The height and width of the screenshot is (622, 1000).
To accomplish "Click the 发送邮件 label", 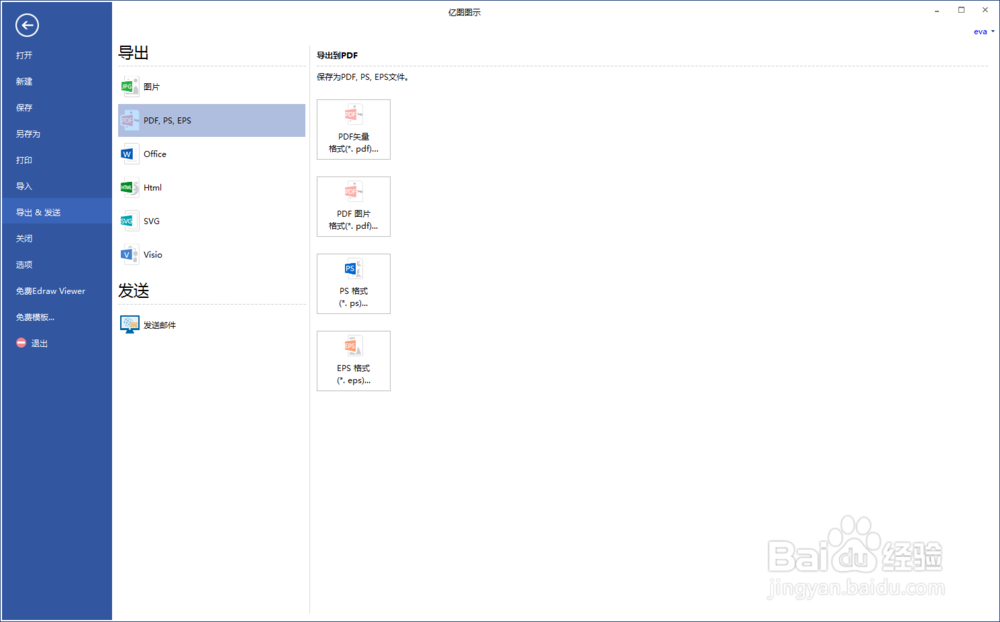I will coord(159,325).
